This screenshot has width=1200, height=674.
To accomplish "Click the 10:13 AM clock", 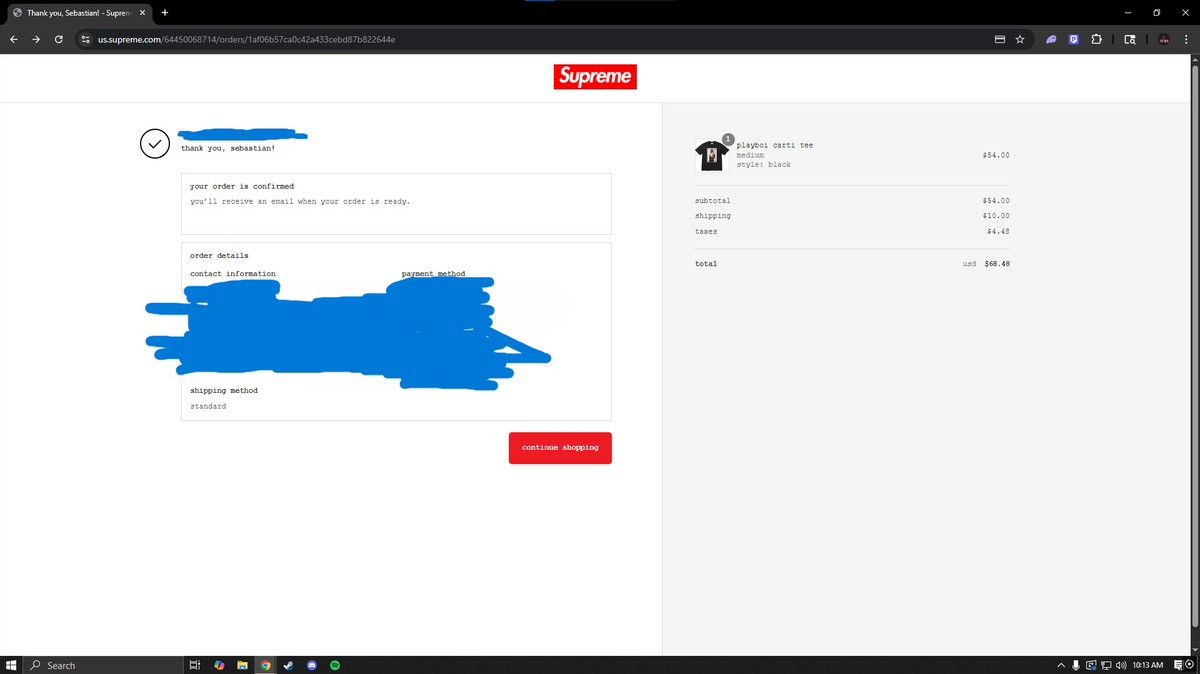I will pos(1147,665).
